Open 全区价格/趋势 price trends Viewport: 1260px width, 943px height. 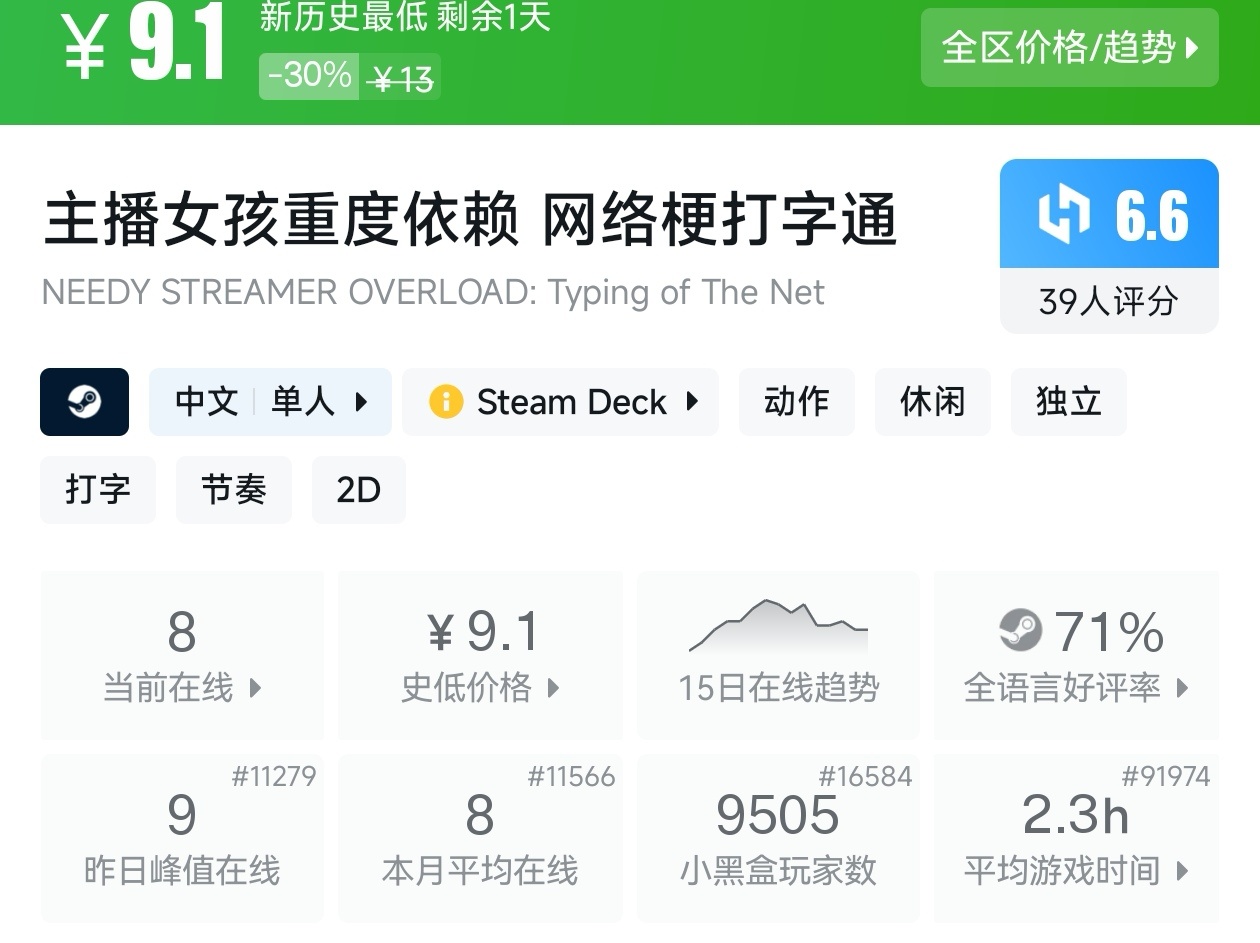pos(1069,48)
